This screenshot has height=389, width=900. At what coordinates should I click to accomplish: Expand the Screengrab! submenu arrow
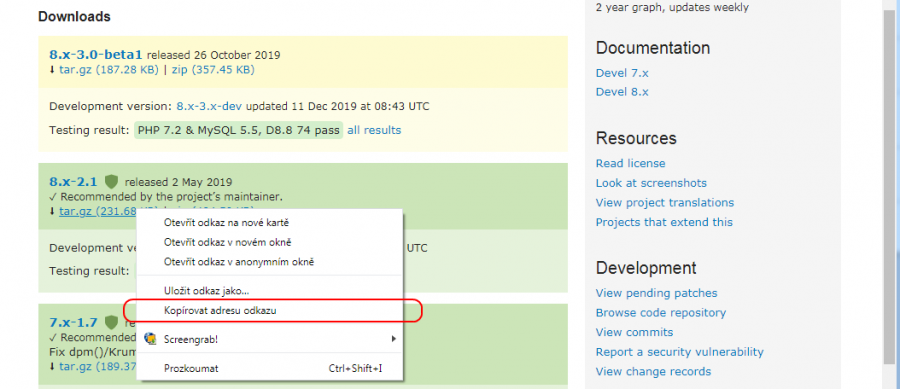point(394,339)
